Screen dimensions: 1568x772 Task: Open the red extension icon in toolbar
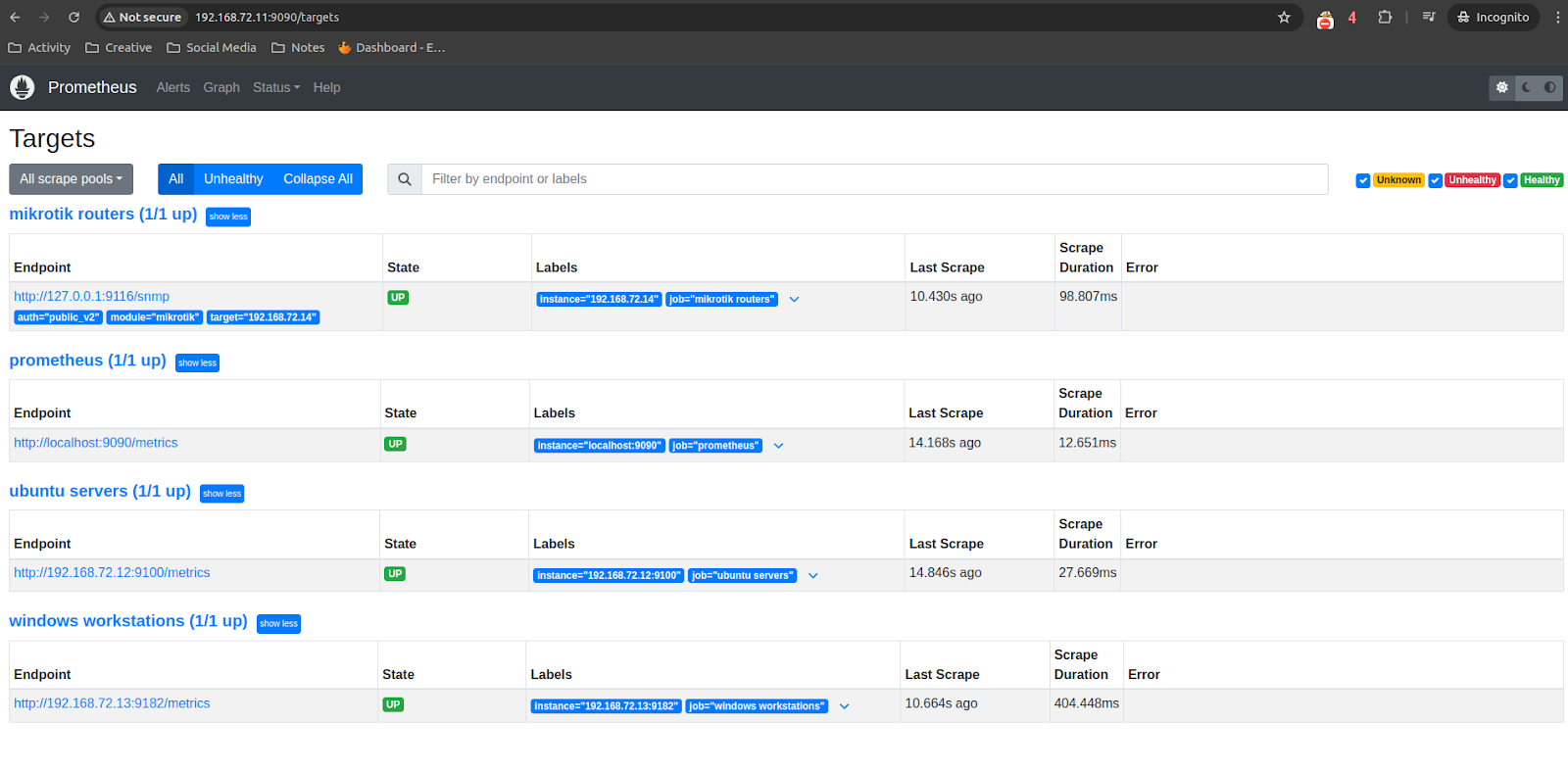(x=1325, y=18)
